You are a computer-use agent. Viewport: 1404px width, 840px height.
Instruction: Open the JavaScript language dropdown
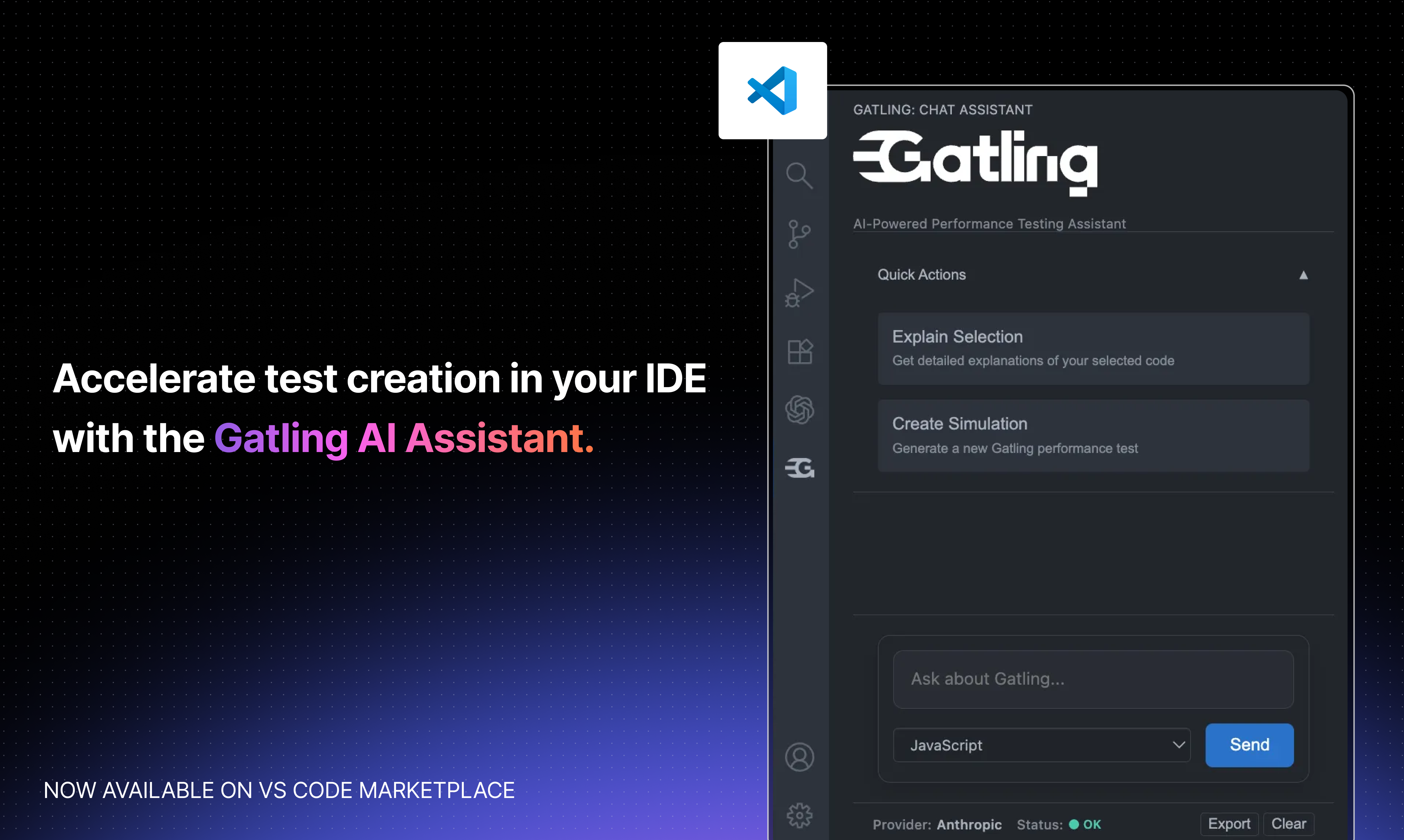[1041, 745]
